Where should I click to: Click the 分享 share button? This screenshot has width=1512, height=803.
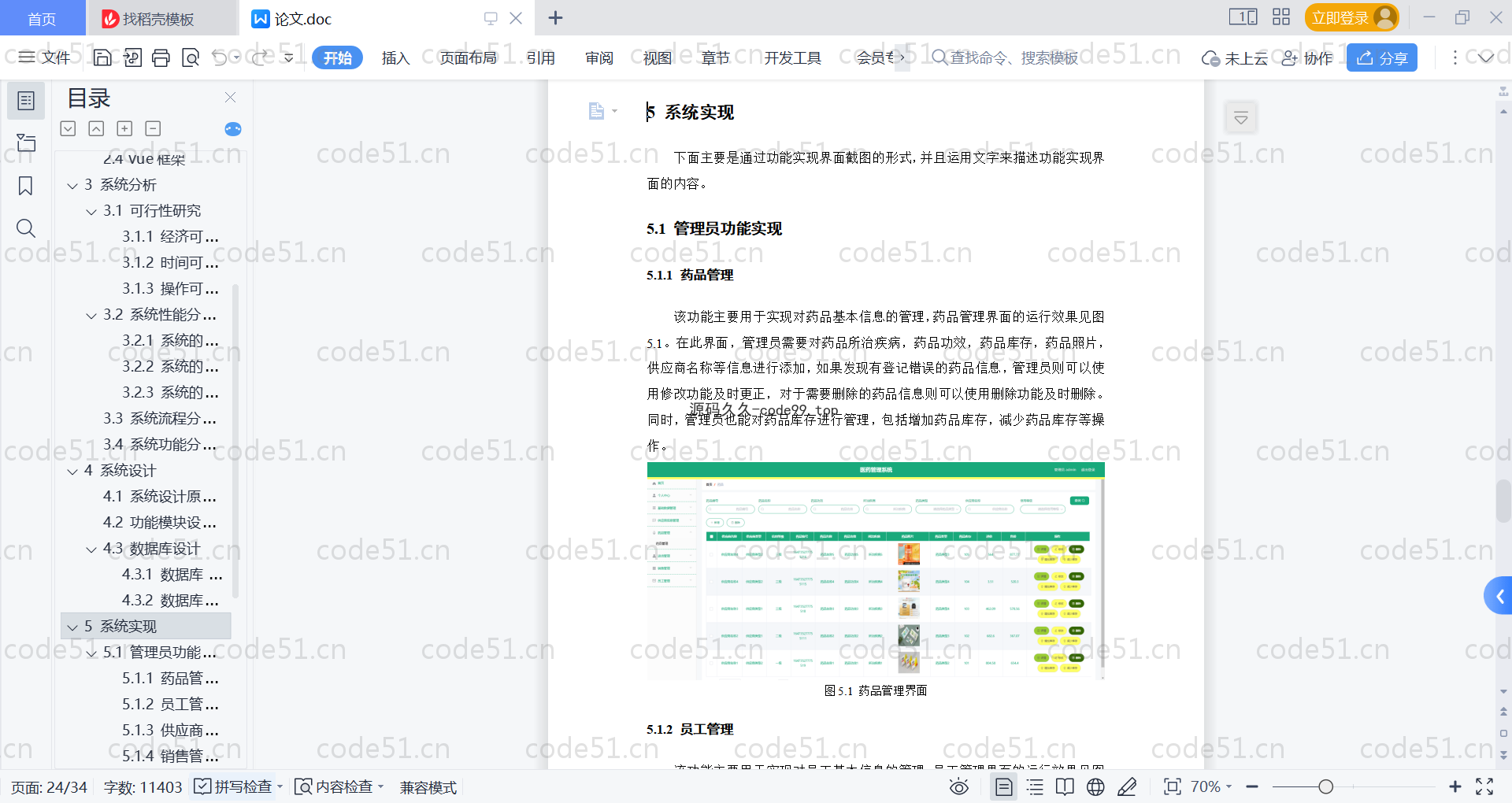pos(1382,57)
